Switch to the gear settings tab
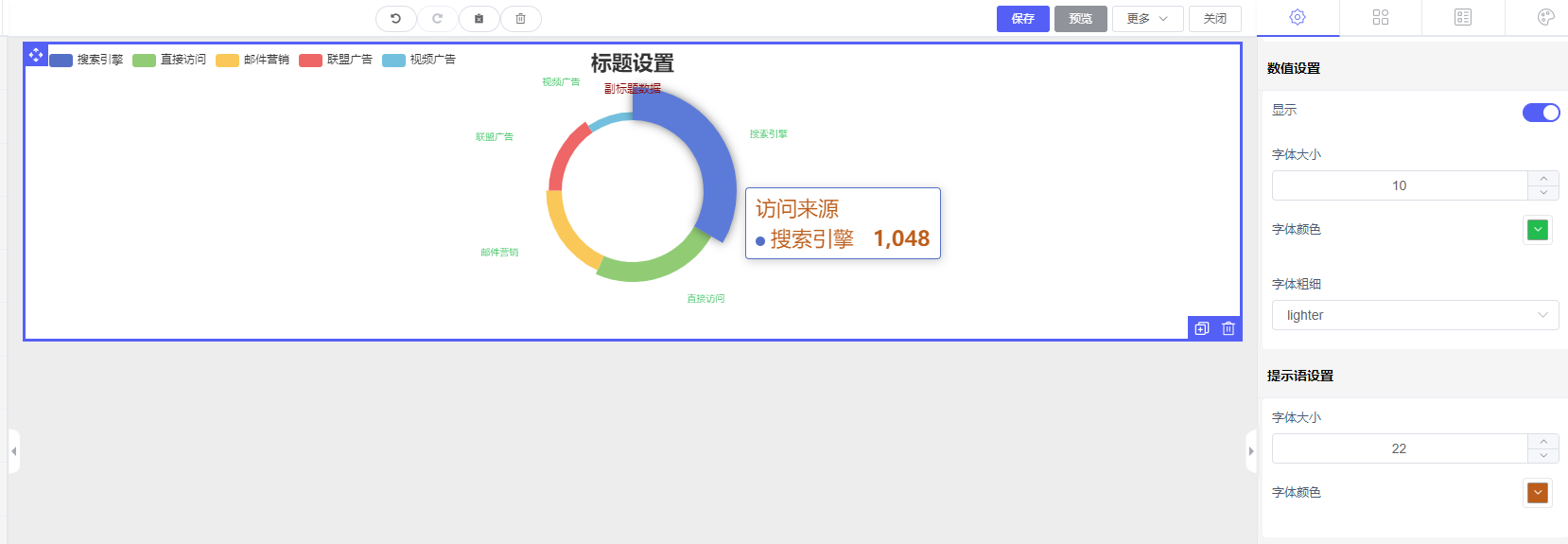 click(x=1298, y=17)
